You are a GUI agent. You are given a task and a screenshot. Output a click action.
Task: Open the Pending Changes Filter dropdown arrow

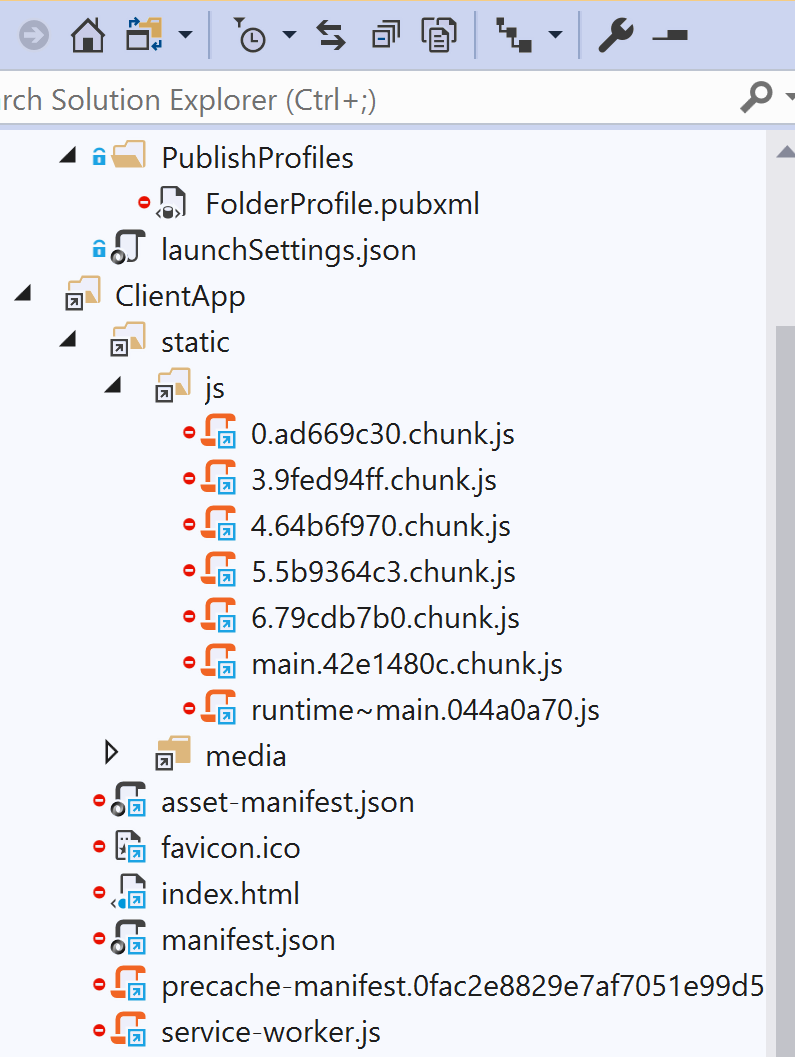289,35
